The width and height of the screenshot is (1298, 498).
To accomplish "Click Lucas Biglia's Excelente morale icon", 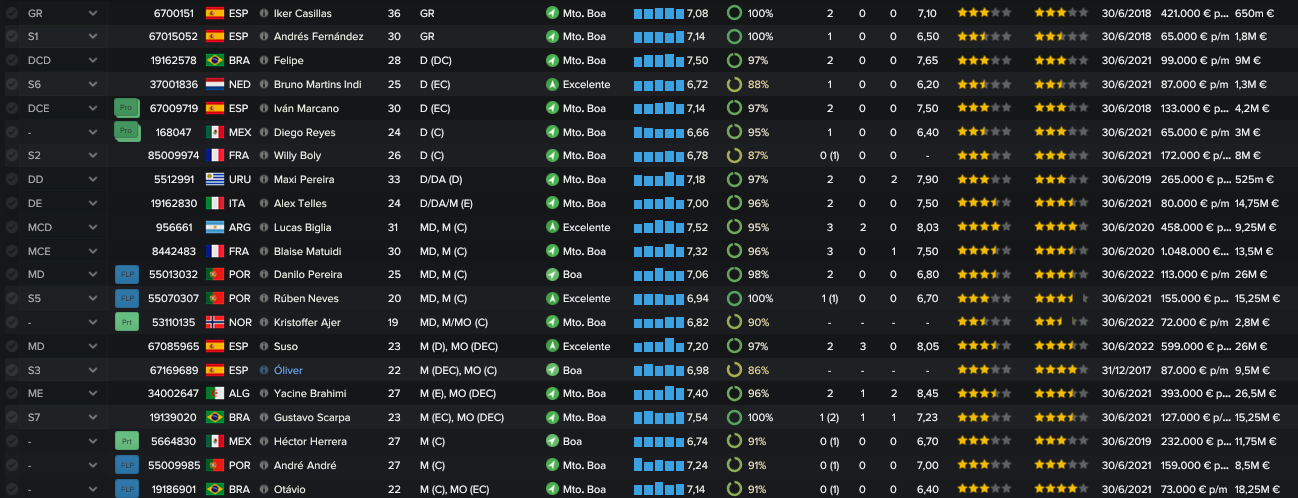I will click(552, 227).
